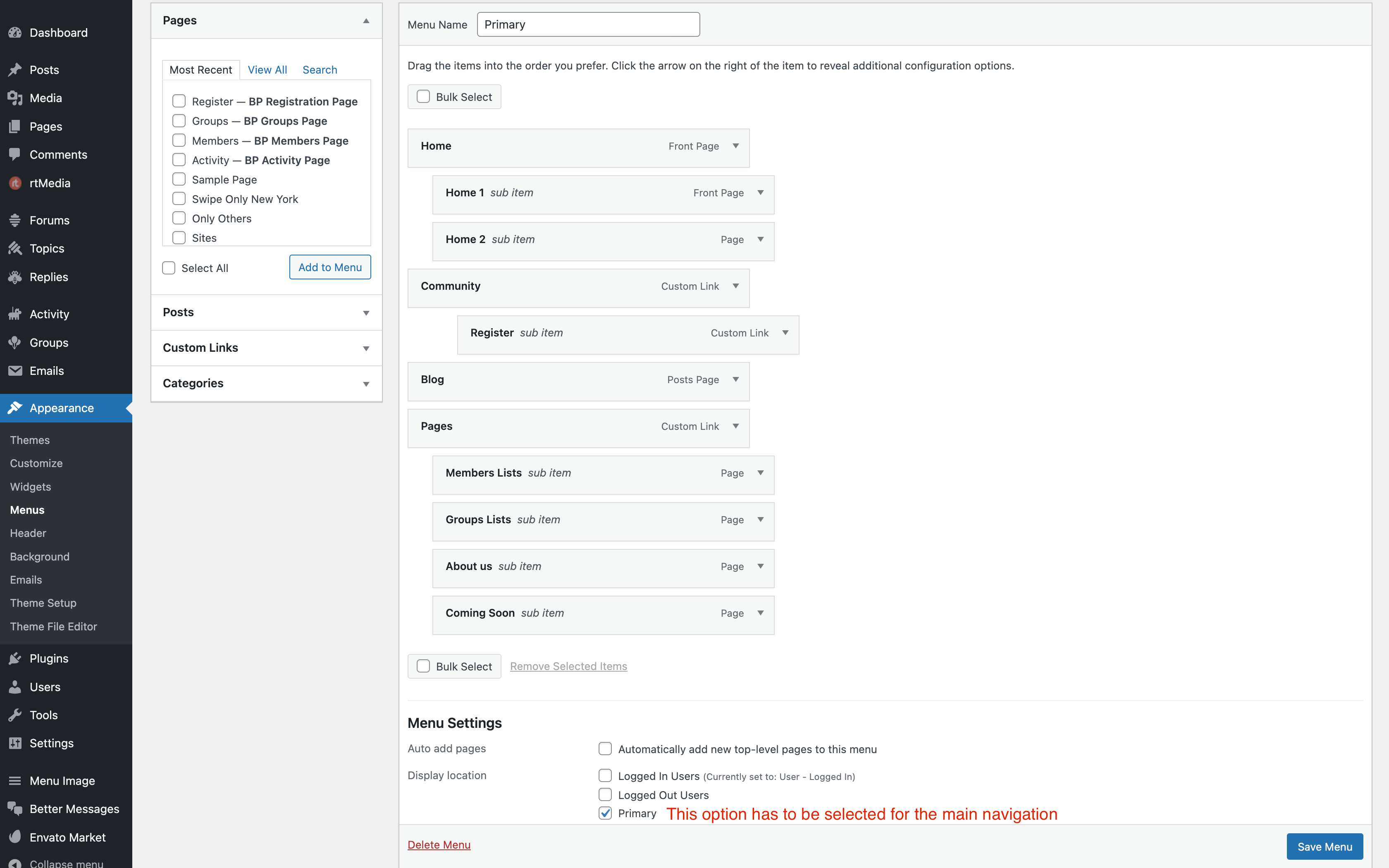Enable automatically add new top-level pages
This screenshot has width=1389, height=868.
tap(605, 749)
